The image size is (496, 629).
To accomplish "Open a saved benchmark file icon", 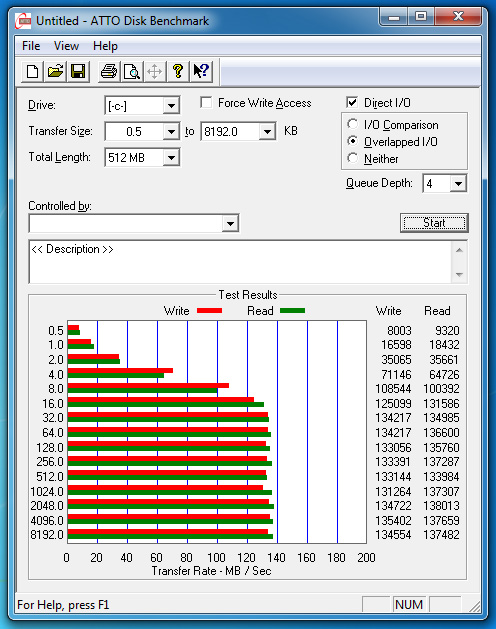I will (x=55, y=72).
